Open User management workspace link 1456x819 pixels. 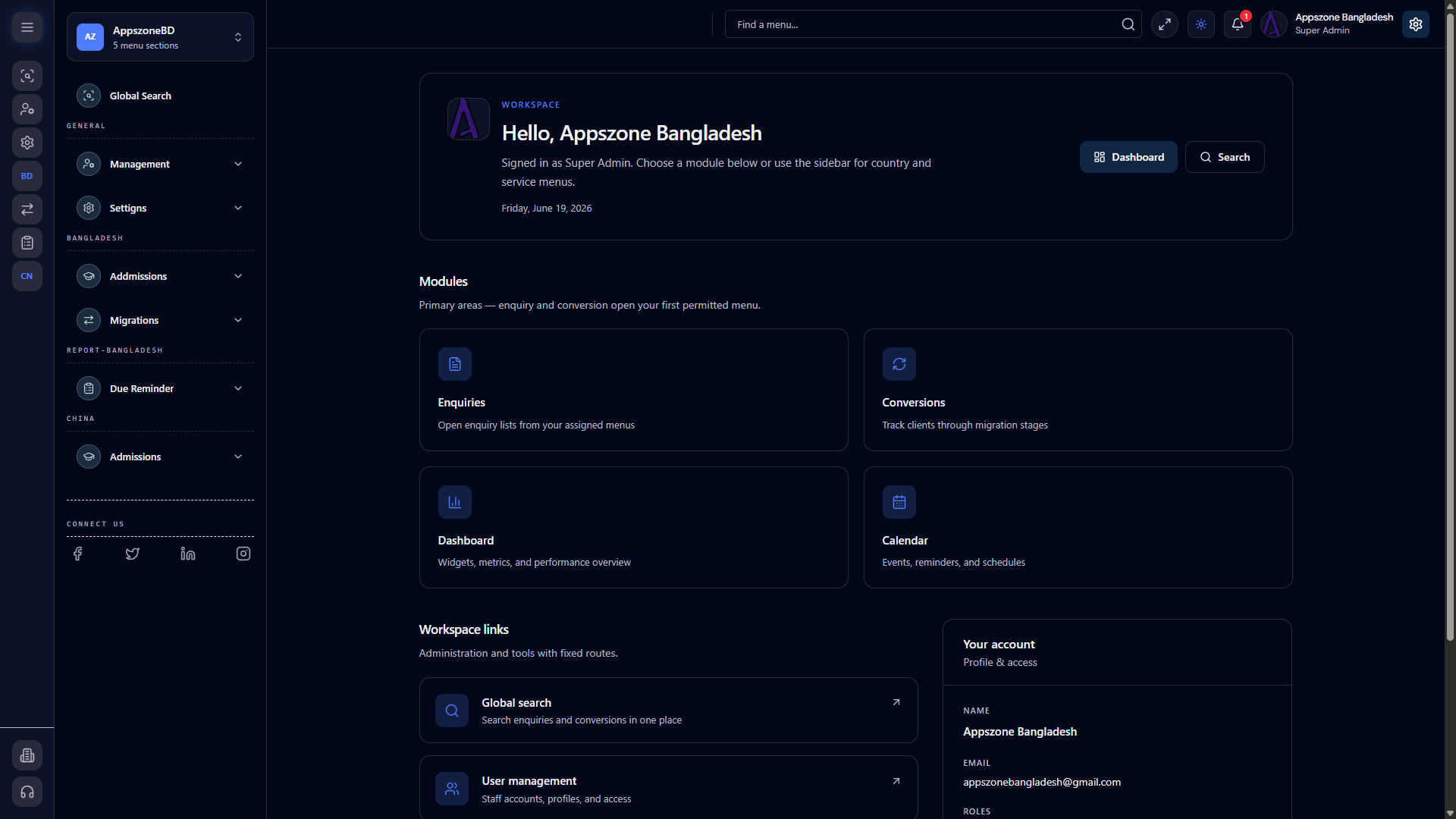pyautogui.click(x=668, y=789)
